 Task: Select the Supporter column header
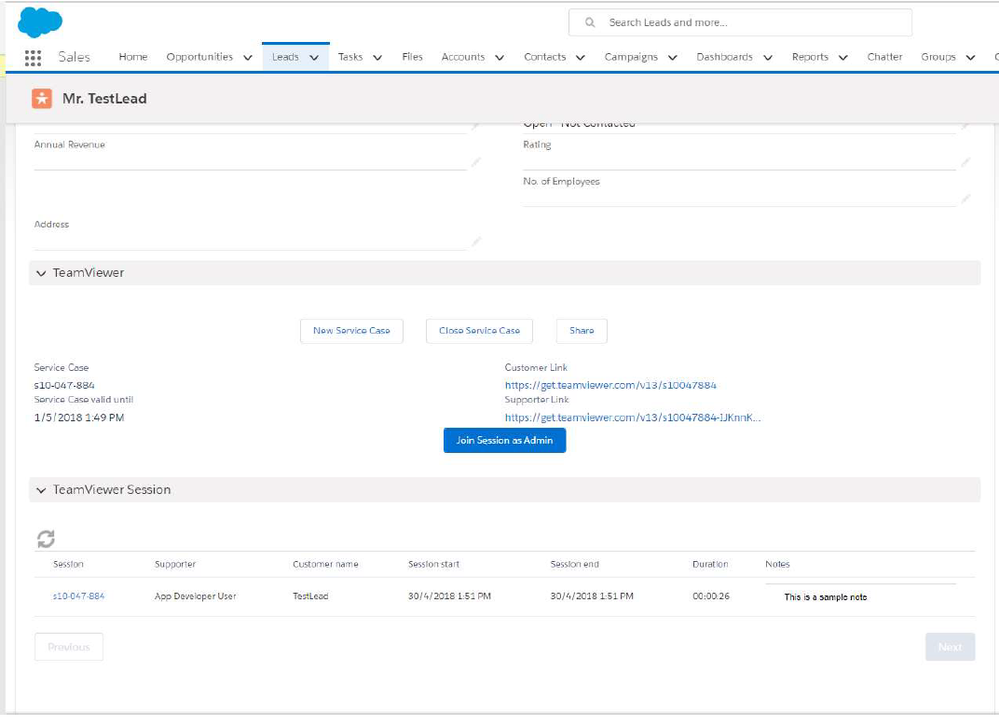click(175, 564)
